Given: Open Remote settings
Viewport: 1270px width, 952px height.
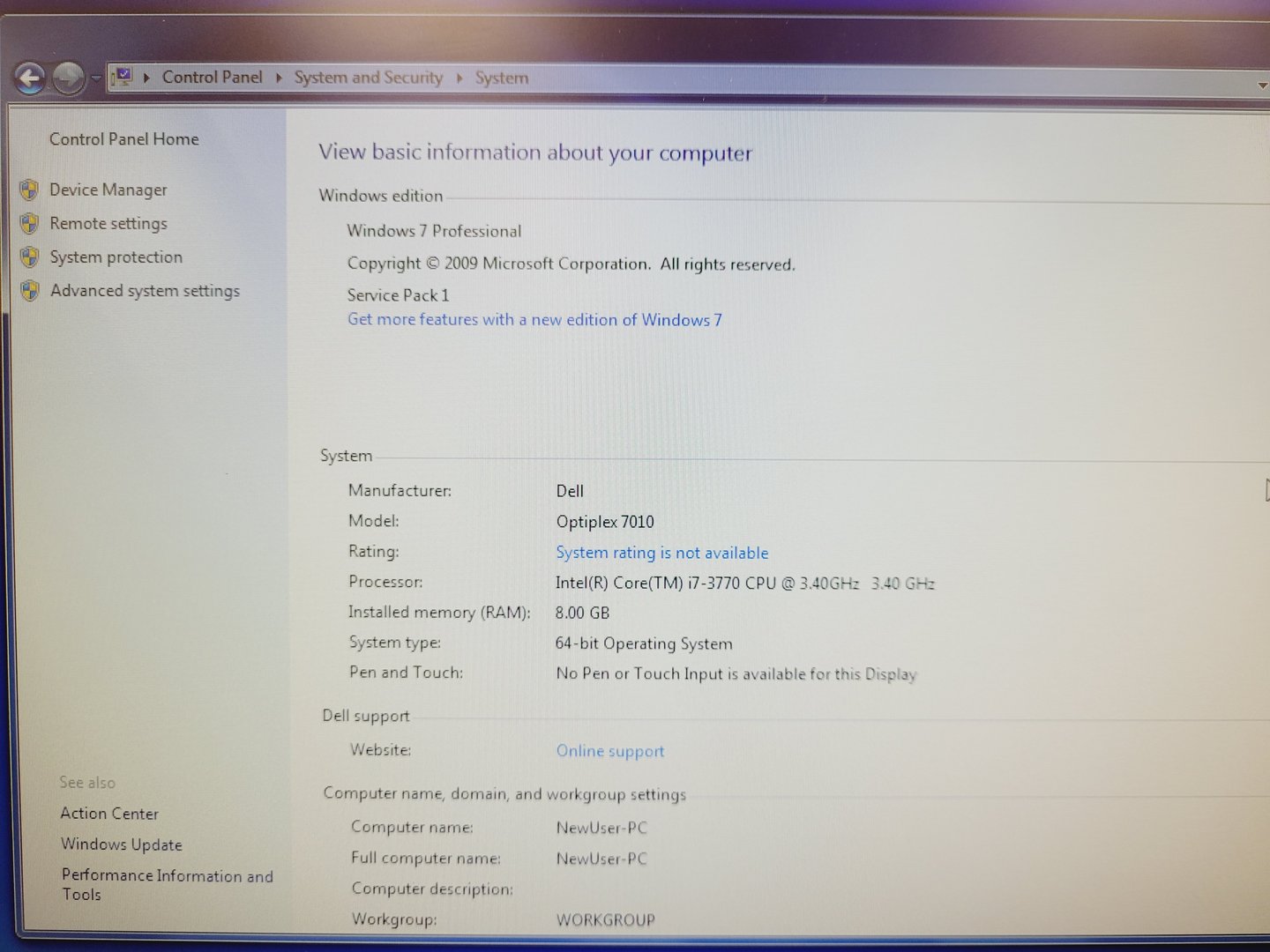Looking at the screenshot, I should (108, 224).
